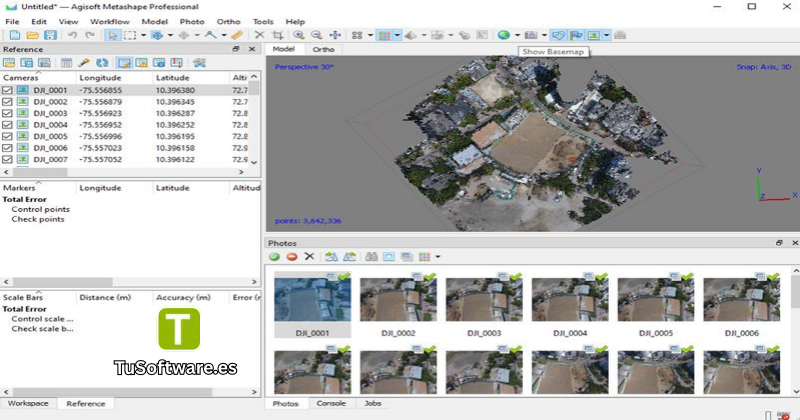The image size is (800, 420).
Task: Click the Optimize Cameras wand icon
Action: (84, 62)
